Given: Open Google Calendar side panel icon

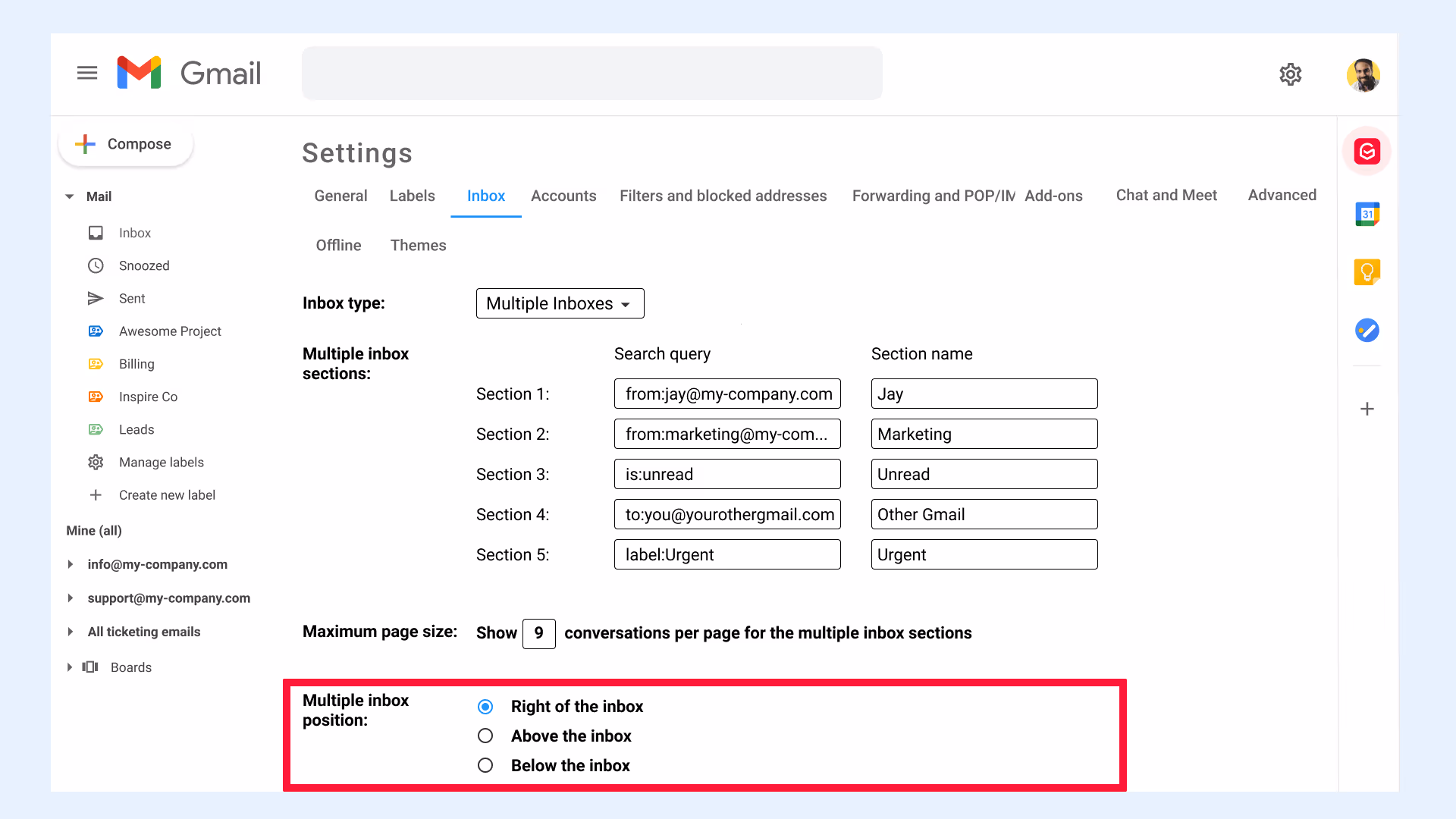Looking at the screenshot, I should [x=1367, y=214].
